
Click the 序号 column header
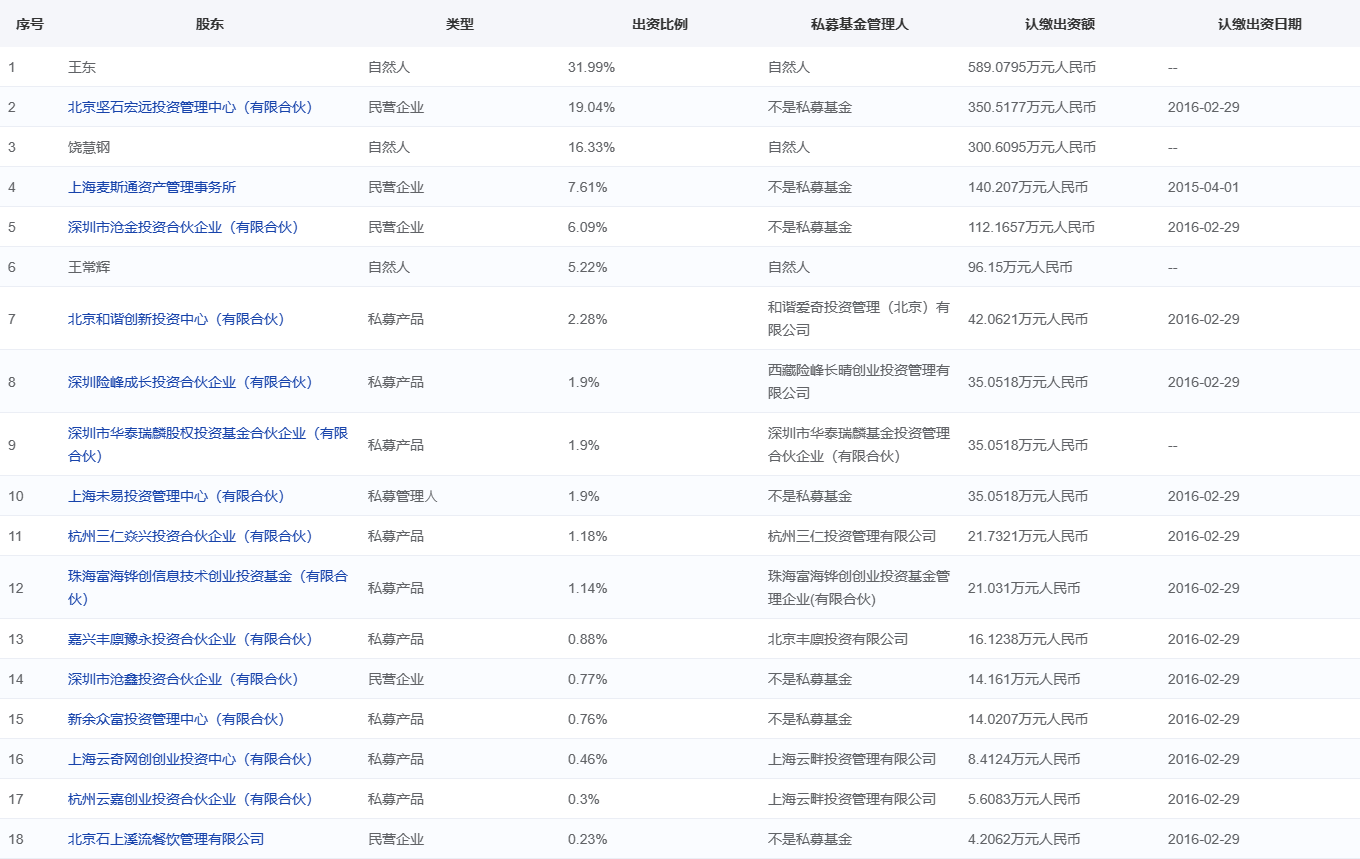point(30,24)
